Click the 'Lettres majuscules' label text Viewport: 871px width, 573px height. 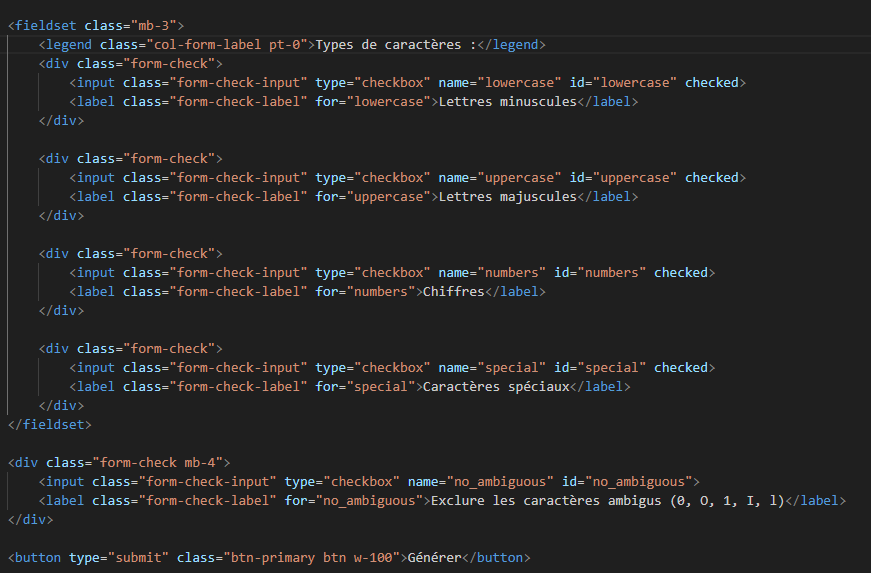(508, 197)
